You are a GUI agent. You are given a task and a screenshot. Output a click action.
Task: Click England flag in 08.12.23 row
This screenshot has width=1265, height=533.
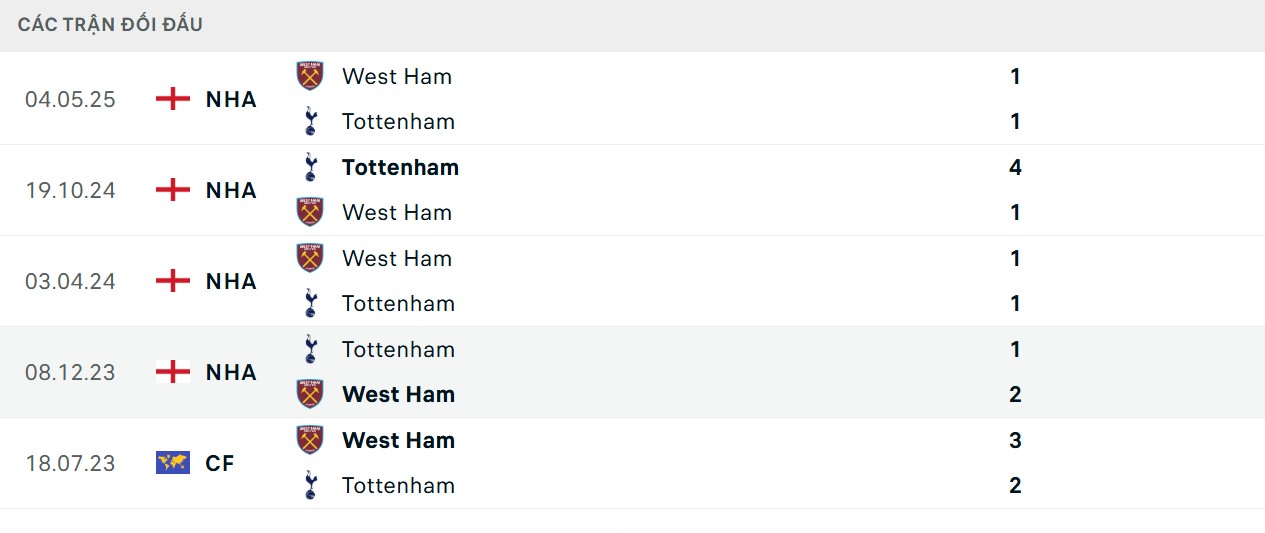[x=173, y=372]
